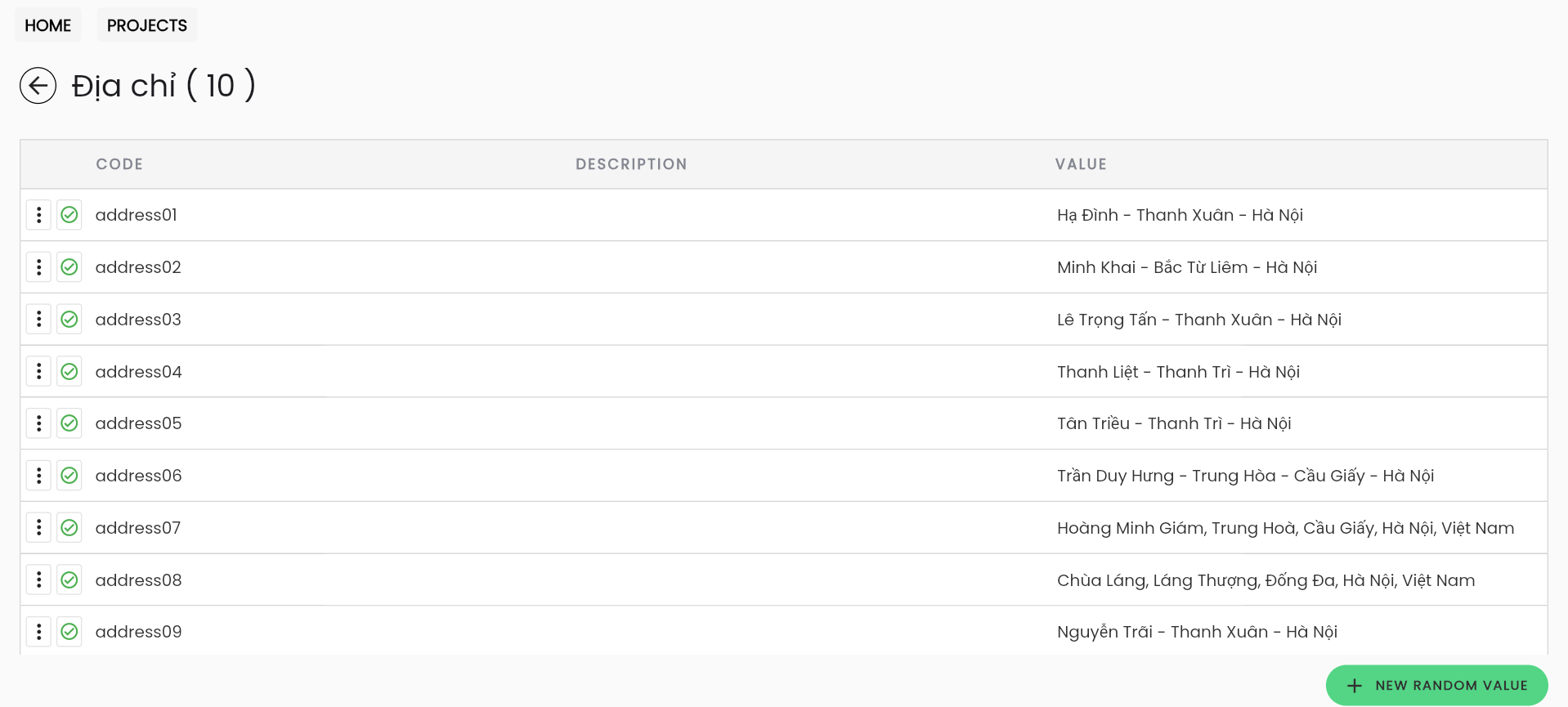The image size is (1568, 707).
Task: Select the address09 code cell
Action: pyautogui.click(x=138, y=632)
